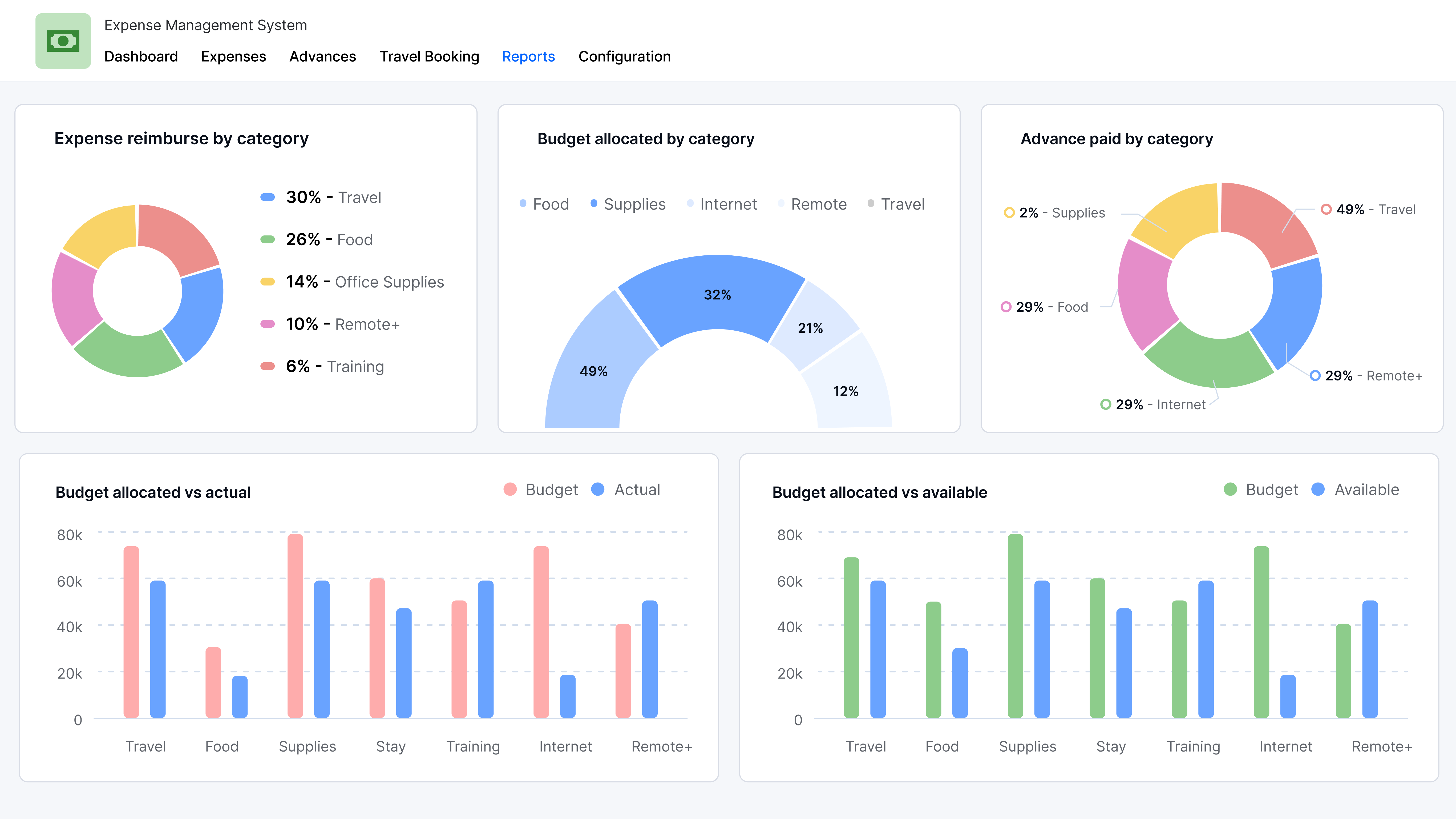Click the 29% - Internet advance label
Image resolution: width=1456 pixels, height=819 pixels.
(1153, 404)
